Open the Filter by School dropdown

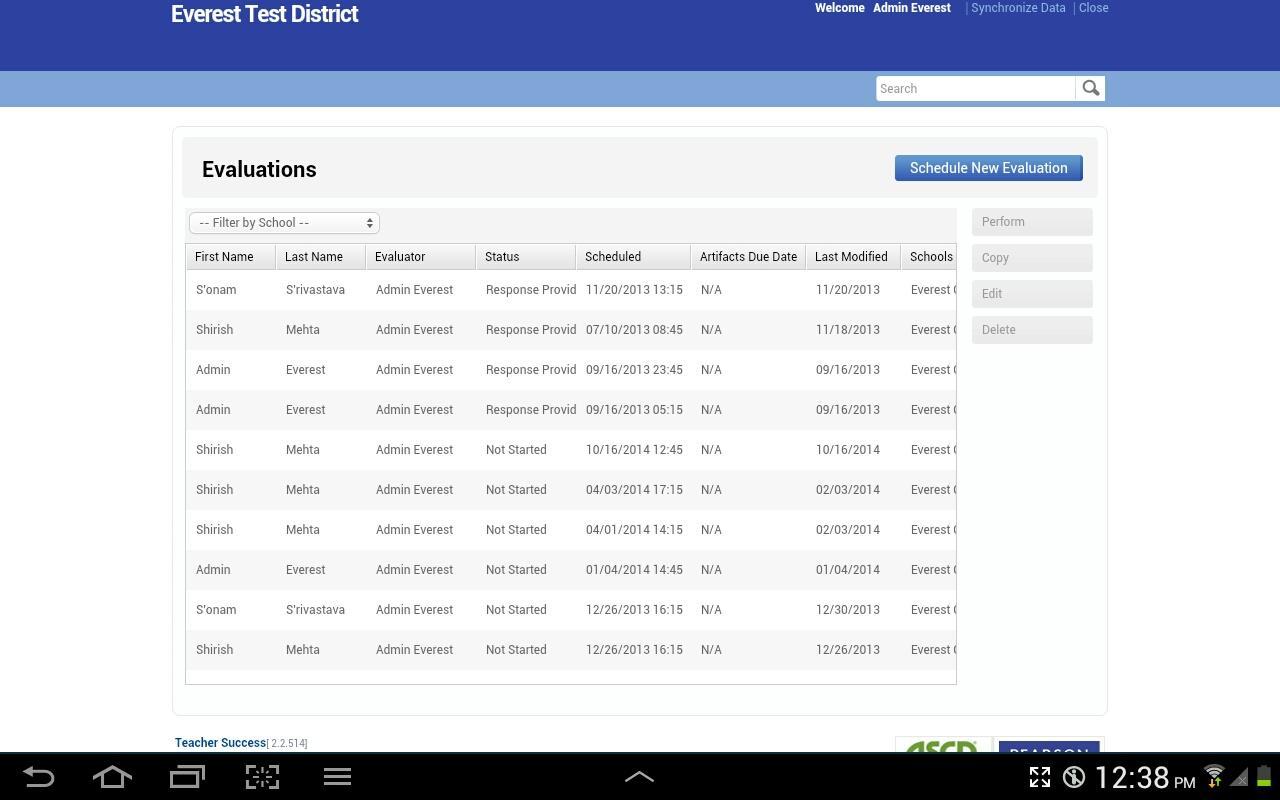click(x=284, y=223)
